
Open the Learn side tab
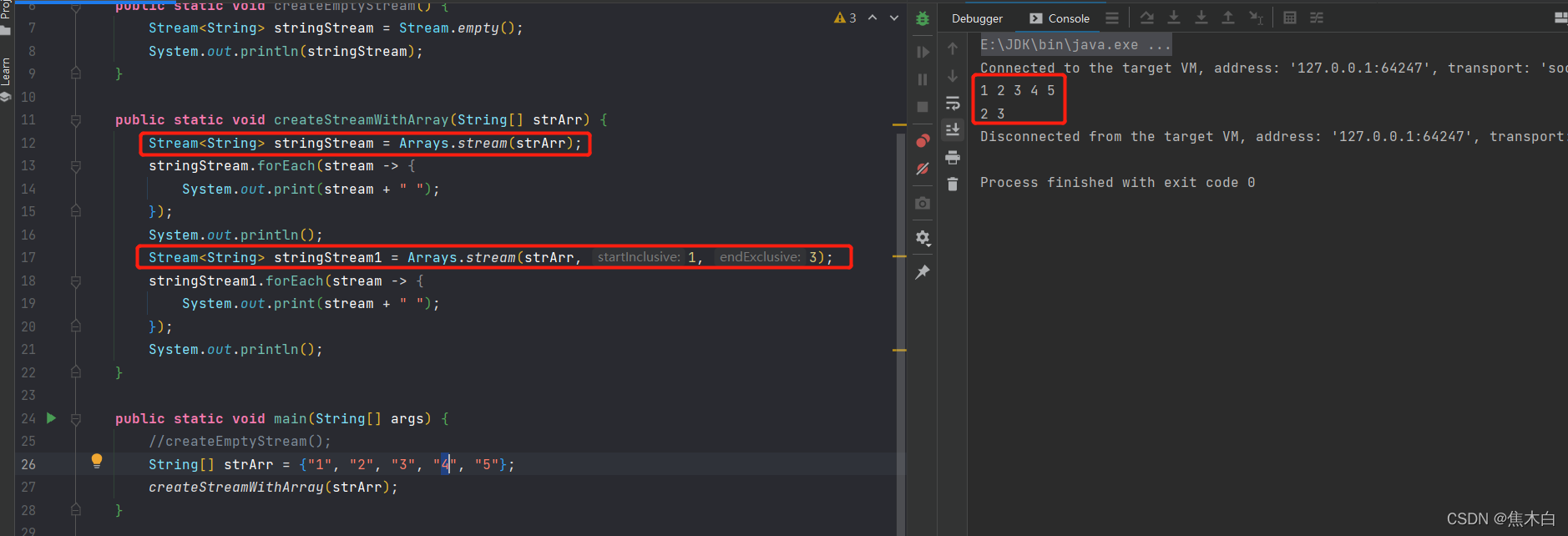6,79
